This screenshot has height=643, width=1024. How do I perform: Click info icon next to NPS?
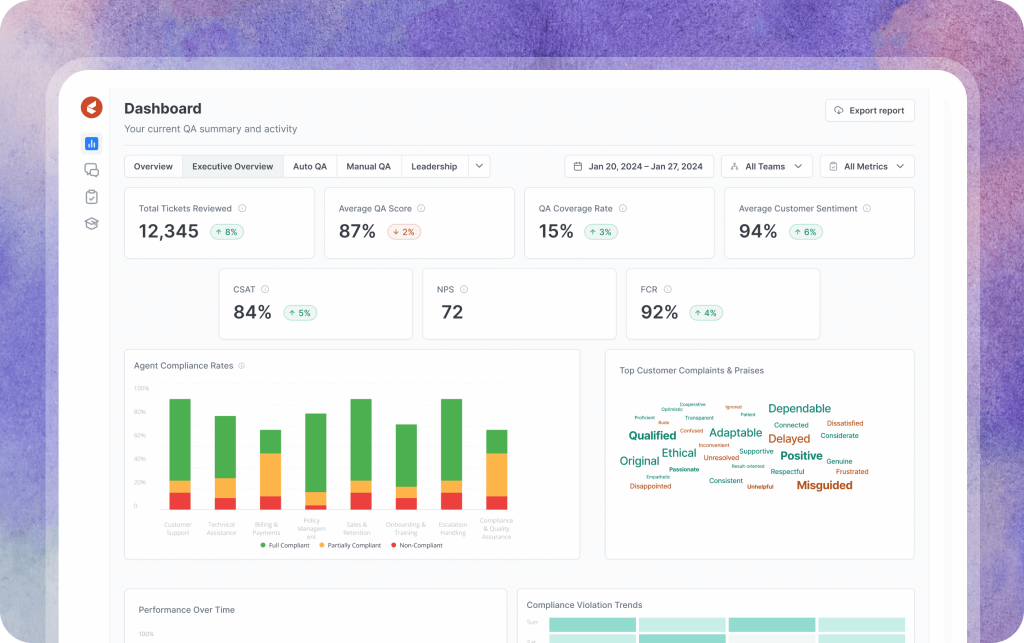464,289
